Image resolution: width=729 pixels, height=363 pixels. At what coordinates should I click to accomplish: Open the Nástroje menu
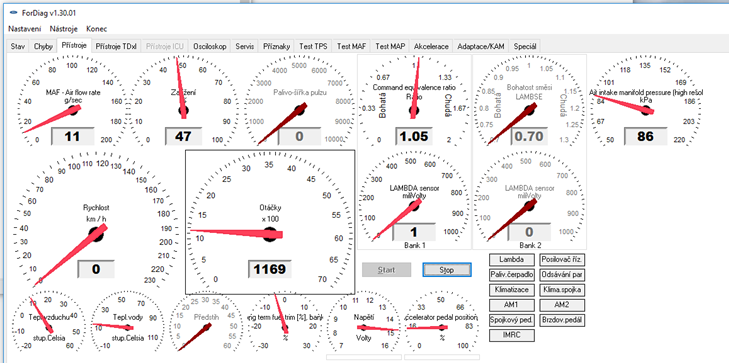pyautogui.click(x=64, y=29)
